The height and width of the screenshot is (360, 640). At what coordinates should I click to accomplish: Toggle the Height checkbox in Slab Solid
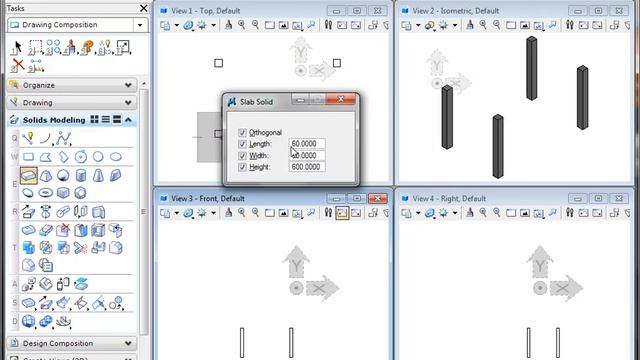coord(242,167)
